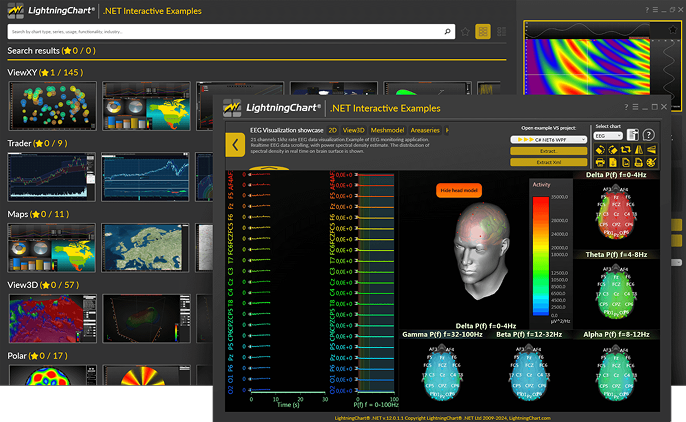Click the Extract Xml button
The width and height of the screenshot is (686, 422).
(x=547, y=161)
